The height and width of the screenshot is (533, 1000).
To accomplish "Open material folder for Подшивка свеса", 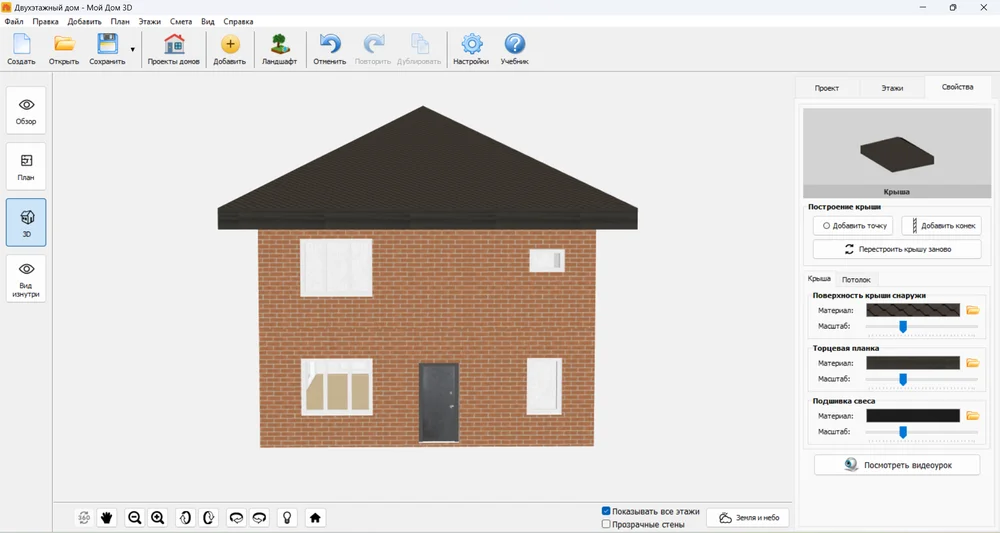I will (973, 416).
